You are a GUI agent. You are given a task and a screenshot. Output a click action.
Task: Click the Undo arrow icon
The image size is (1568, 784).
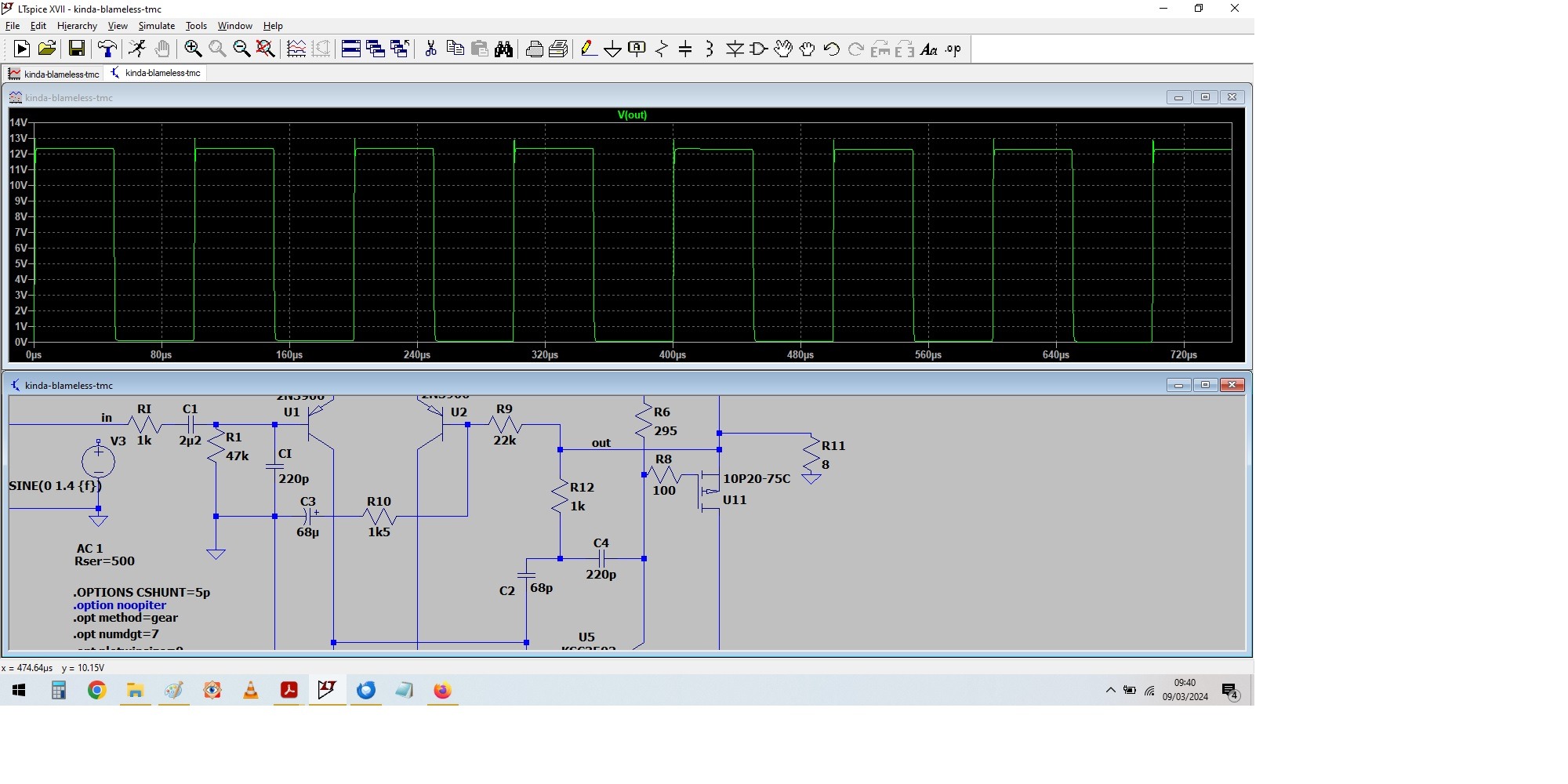tap(832, 49)
